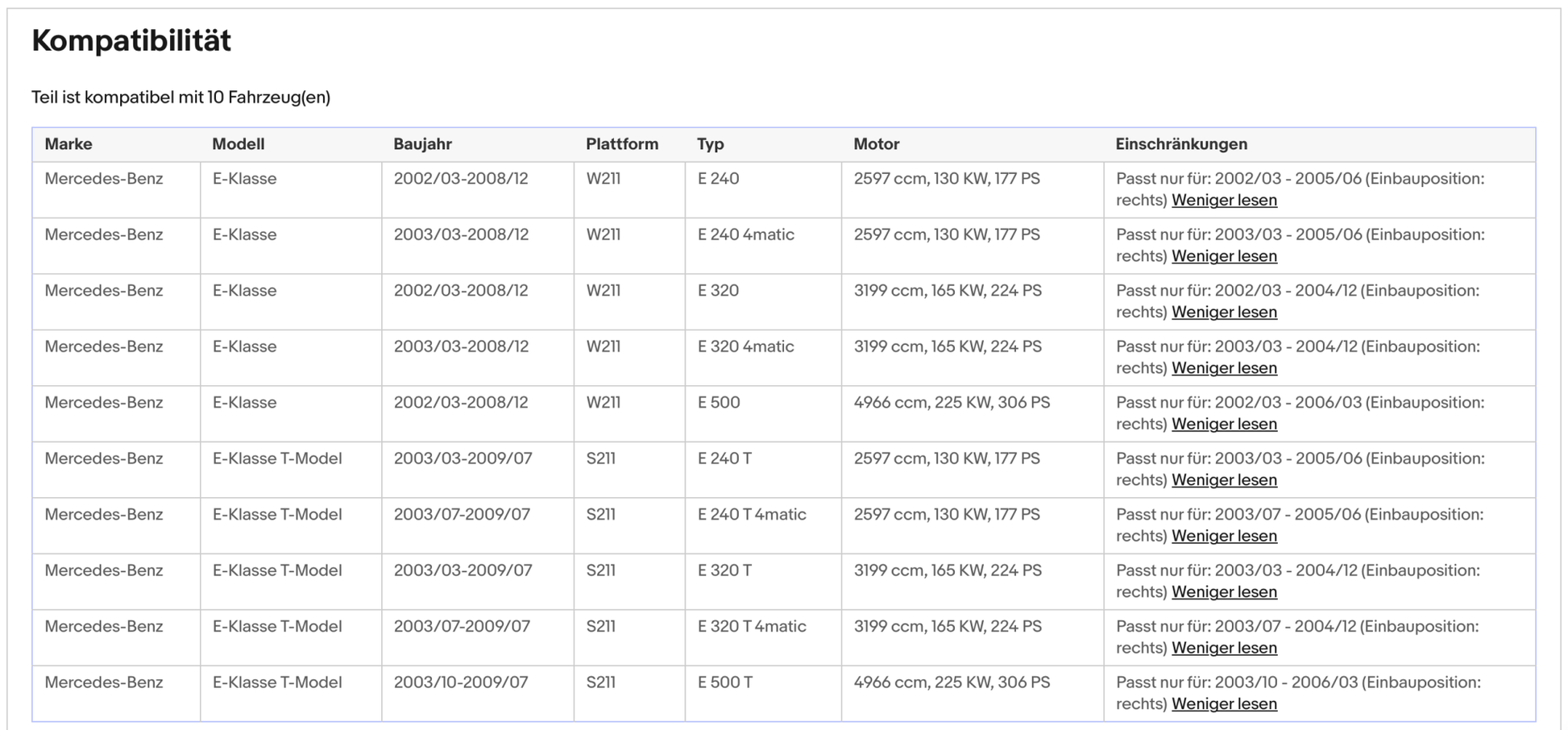Select the Plattform column header
The height and width of the screenshot is (730, 1568).
pyautogui.click(x=621, y=144)
